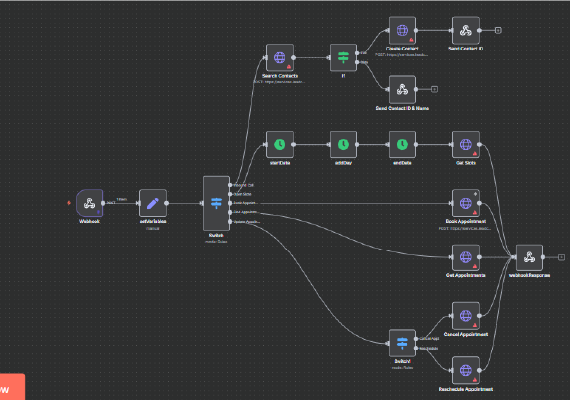Add a node after Send Contact ID

point(498,31)
